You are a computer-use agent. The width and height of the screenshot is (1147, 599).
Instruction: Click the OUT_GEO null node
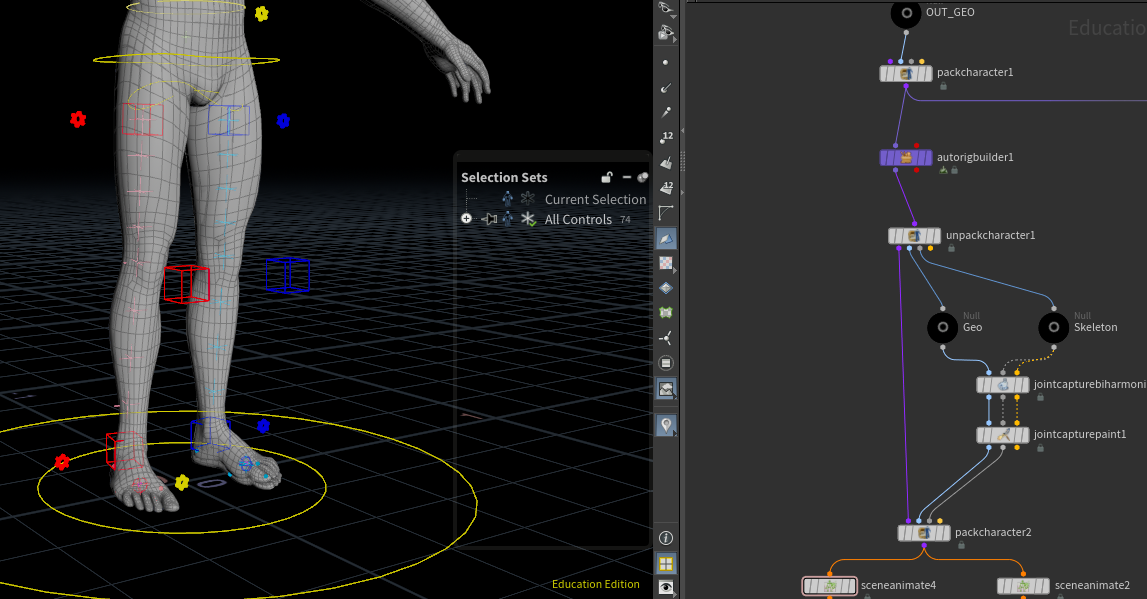point(906,13)
